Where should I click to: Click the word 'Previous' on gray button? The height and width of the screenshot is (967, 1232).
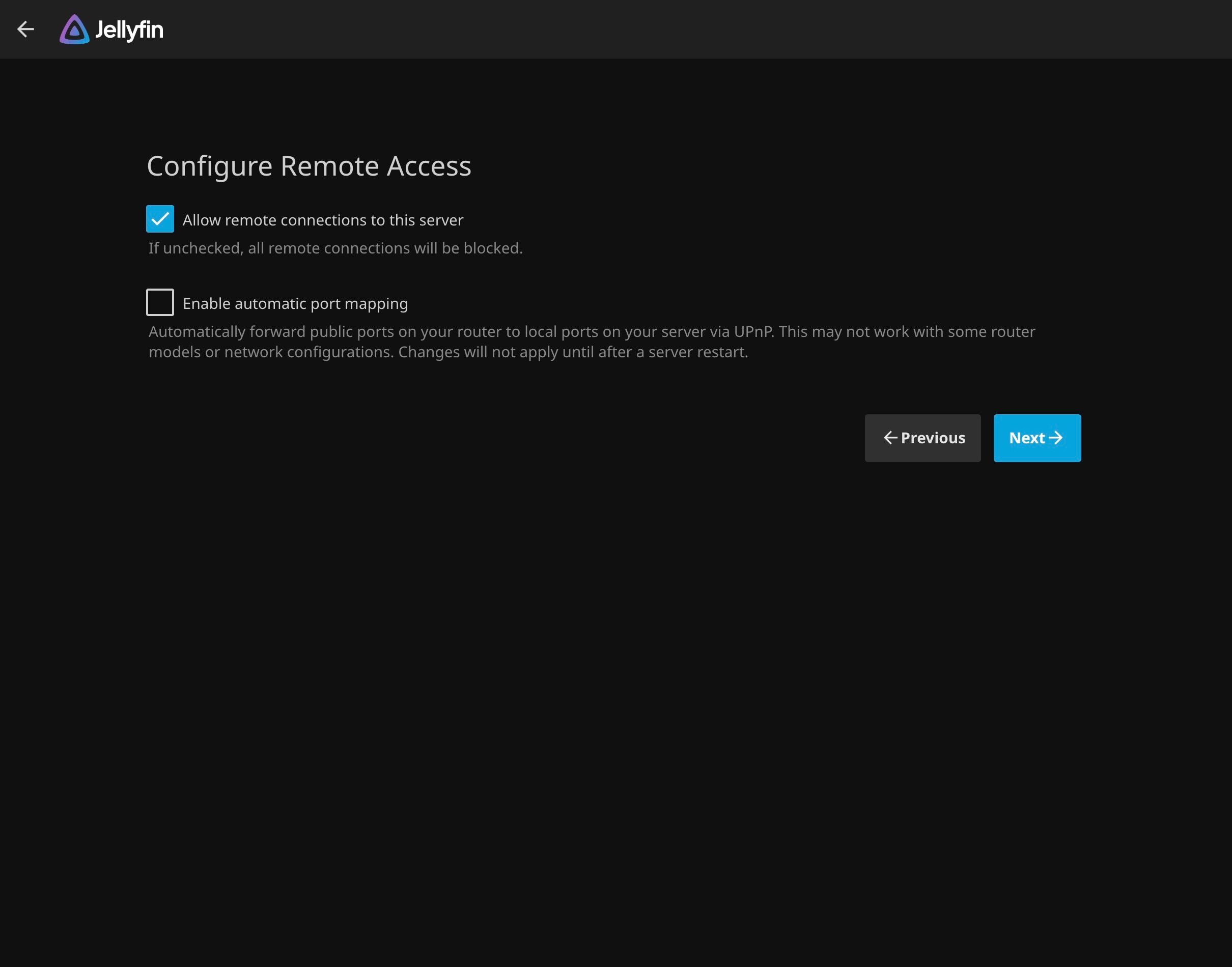pyautogui.click(x=933, y=438)
